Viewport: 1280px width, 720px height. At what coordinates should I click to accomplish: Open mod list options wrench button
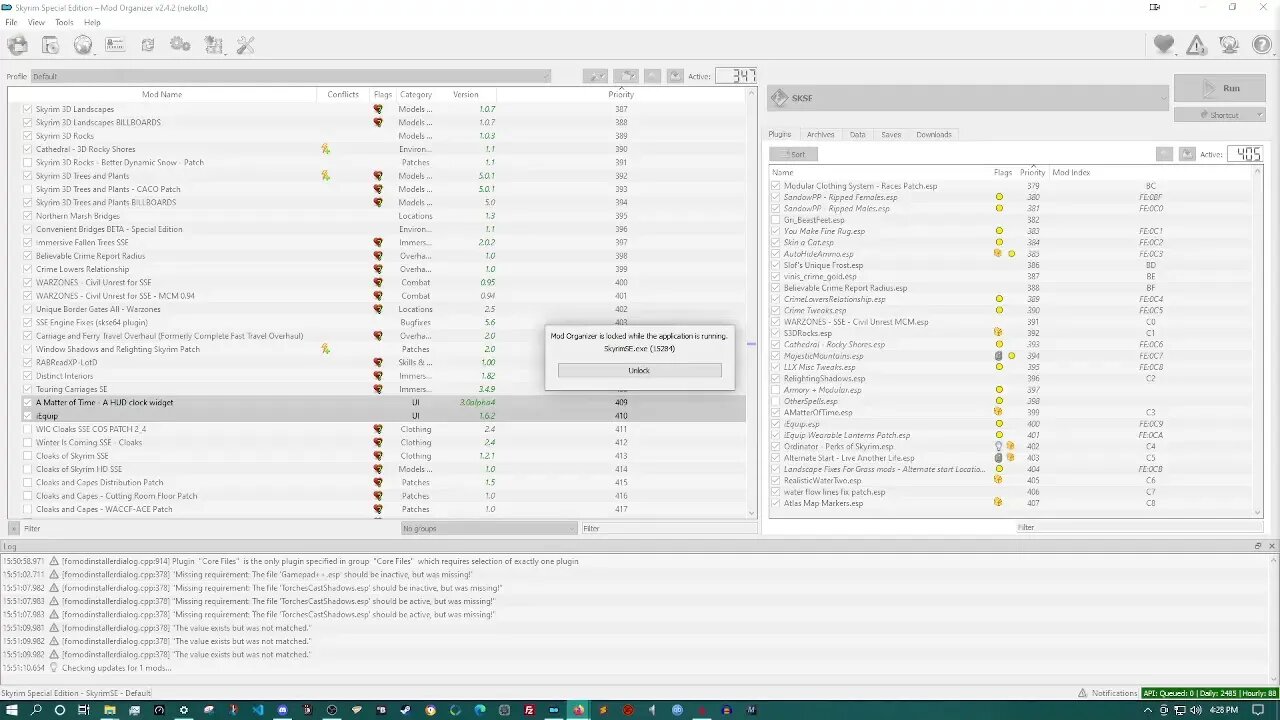coord(595,76)
